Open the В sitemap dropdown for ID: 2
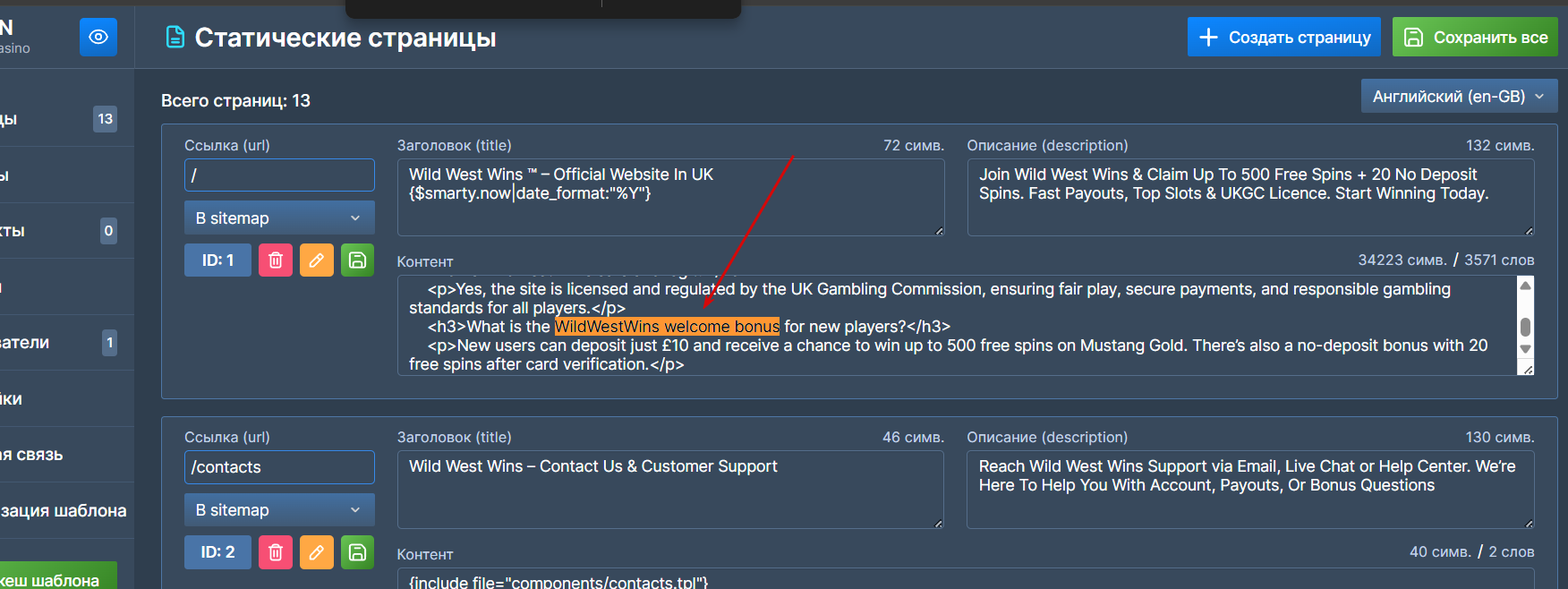Viewport: 1568px width, 589px height. coord(279,509)
